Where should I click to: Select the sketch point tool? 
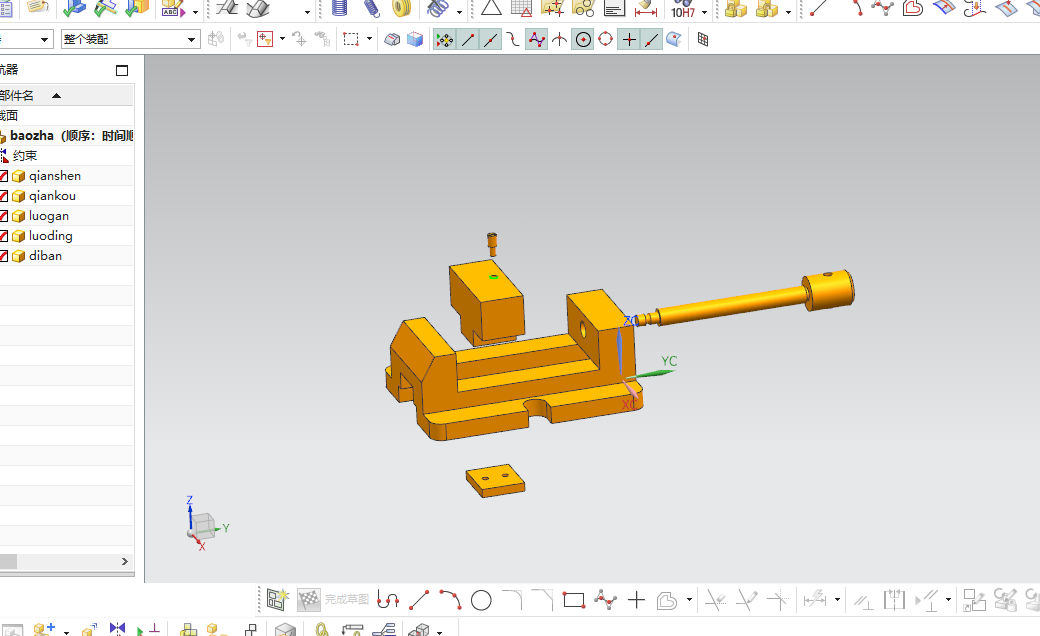coord(636,600)
